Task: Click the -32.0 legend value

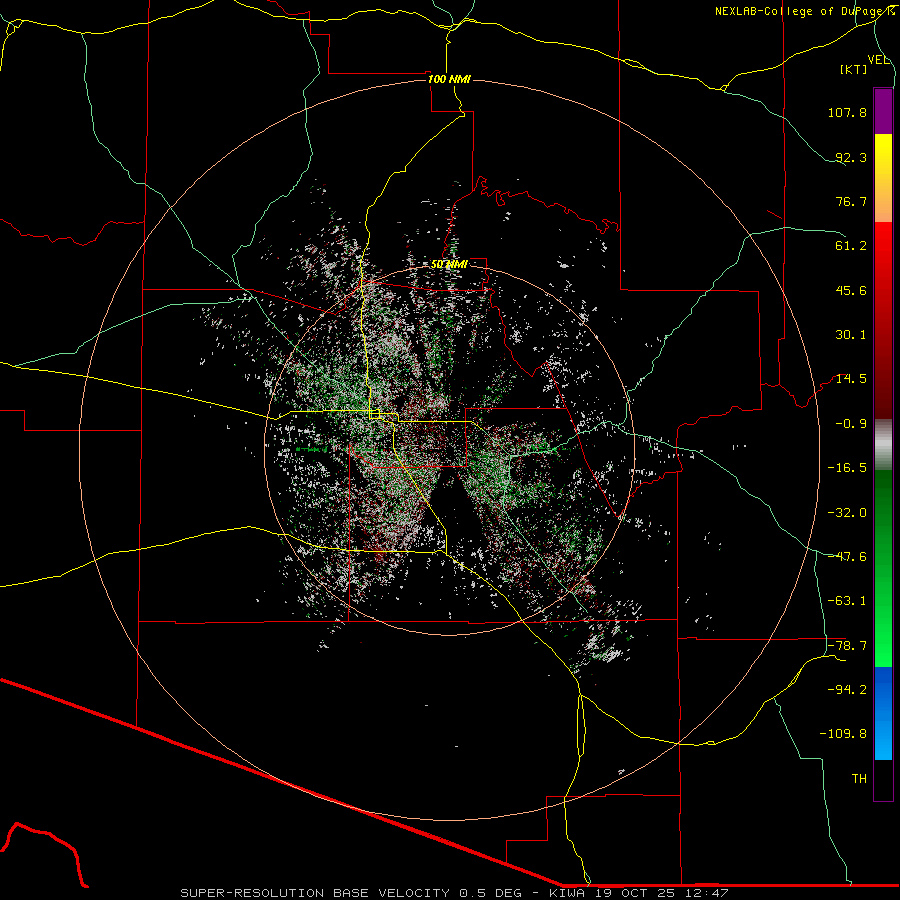Action: click(x=847, y=513)
